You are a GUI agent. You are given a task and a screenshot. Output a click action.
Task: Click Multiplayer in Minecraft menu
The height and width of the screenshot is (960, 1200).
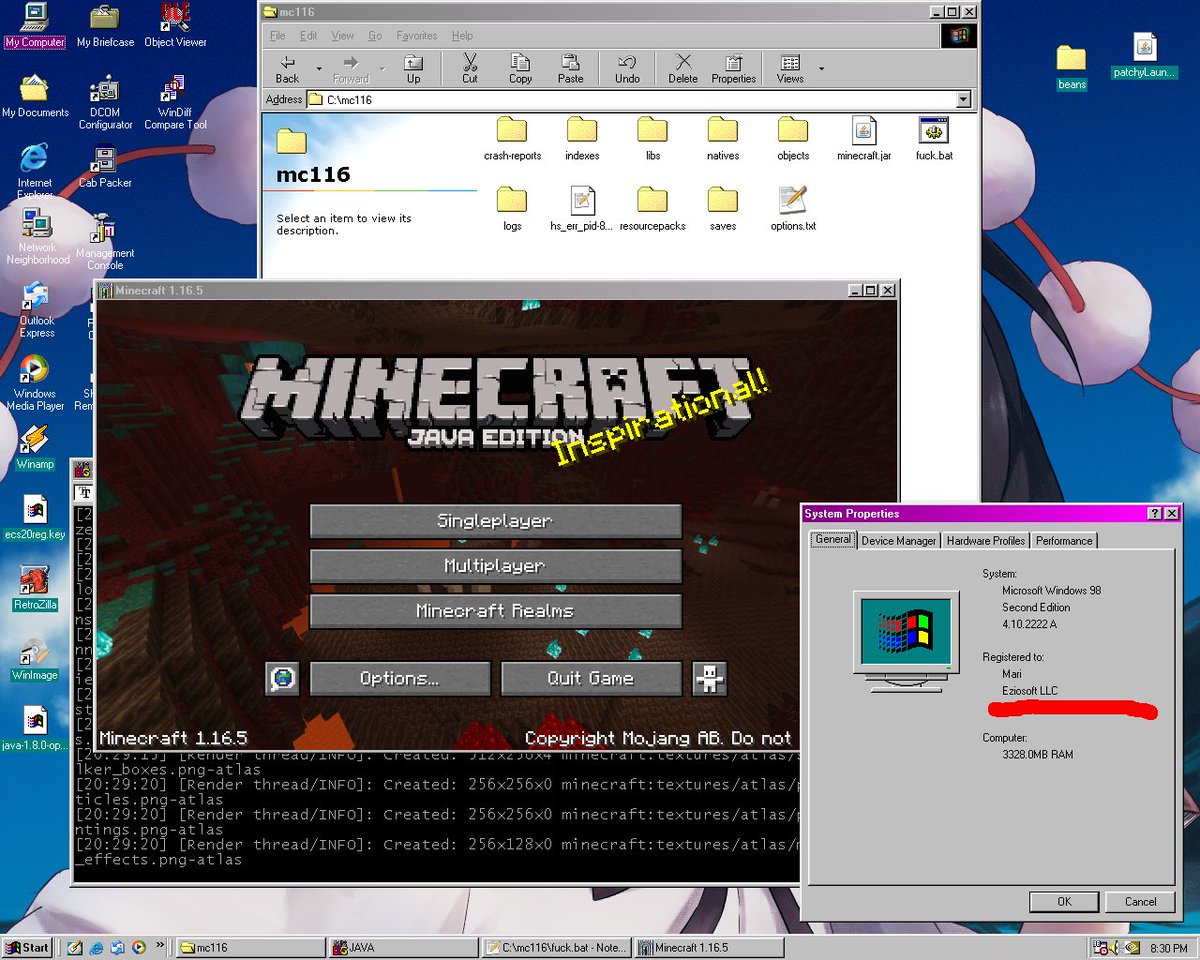tap(495, 566)
